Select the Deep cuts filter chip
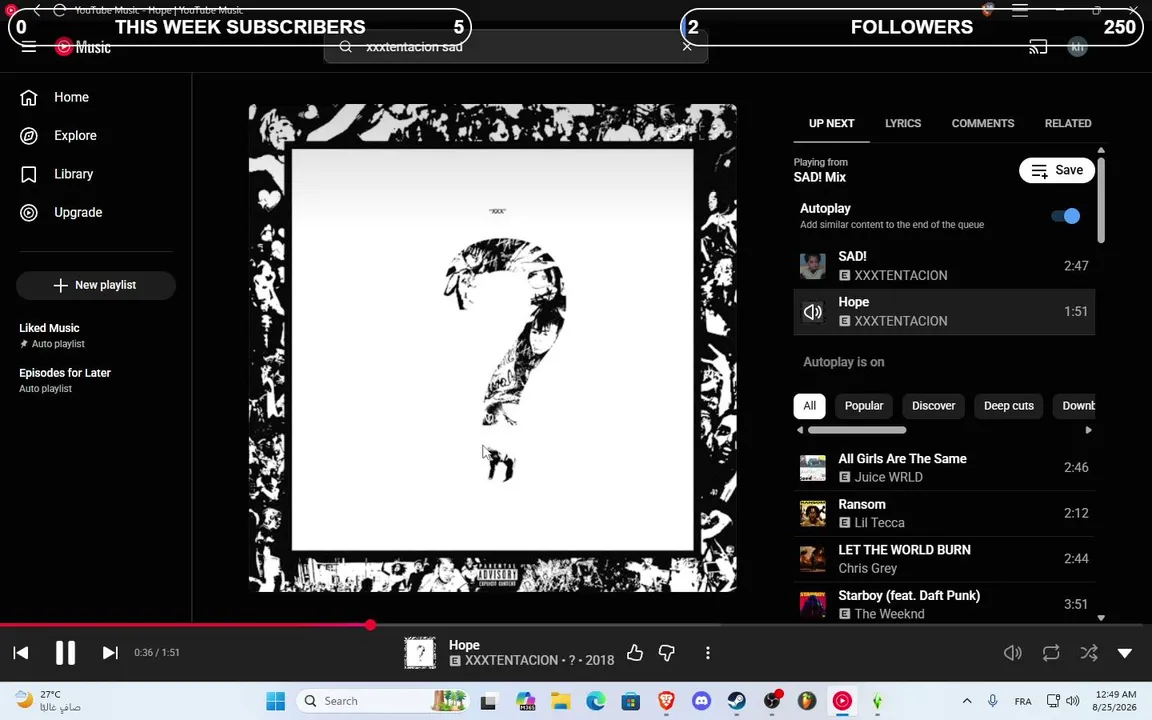 tap(1008, 406)
